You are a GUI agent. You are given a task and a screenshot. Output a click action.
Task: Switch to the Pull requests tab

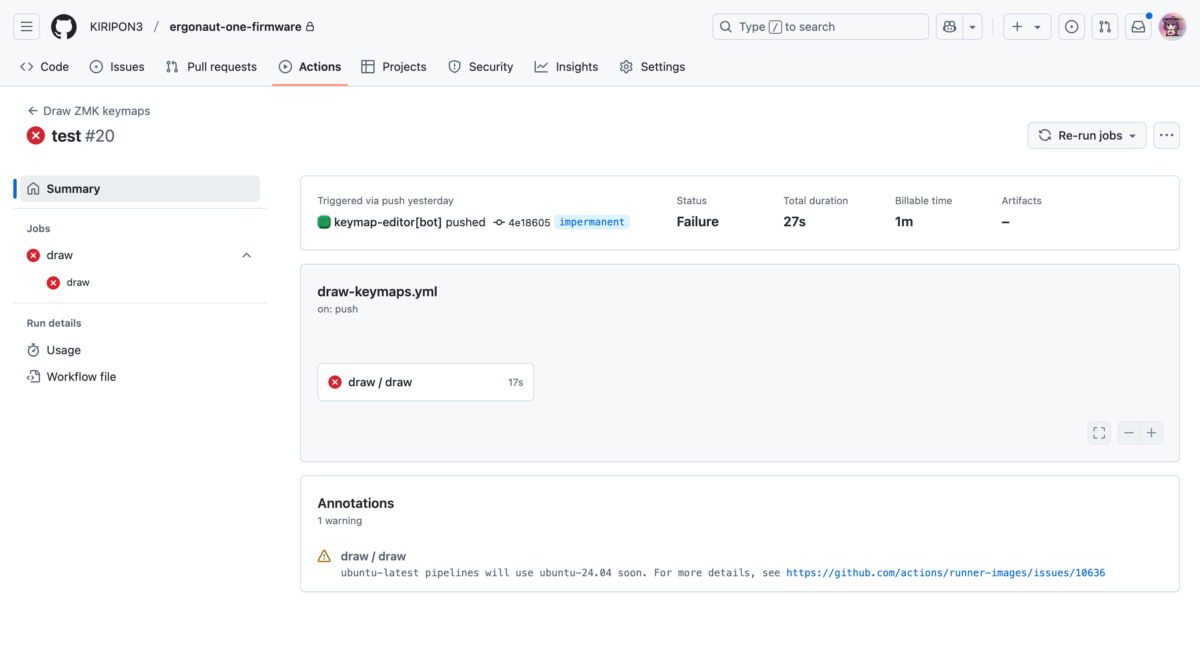[211, 67]
